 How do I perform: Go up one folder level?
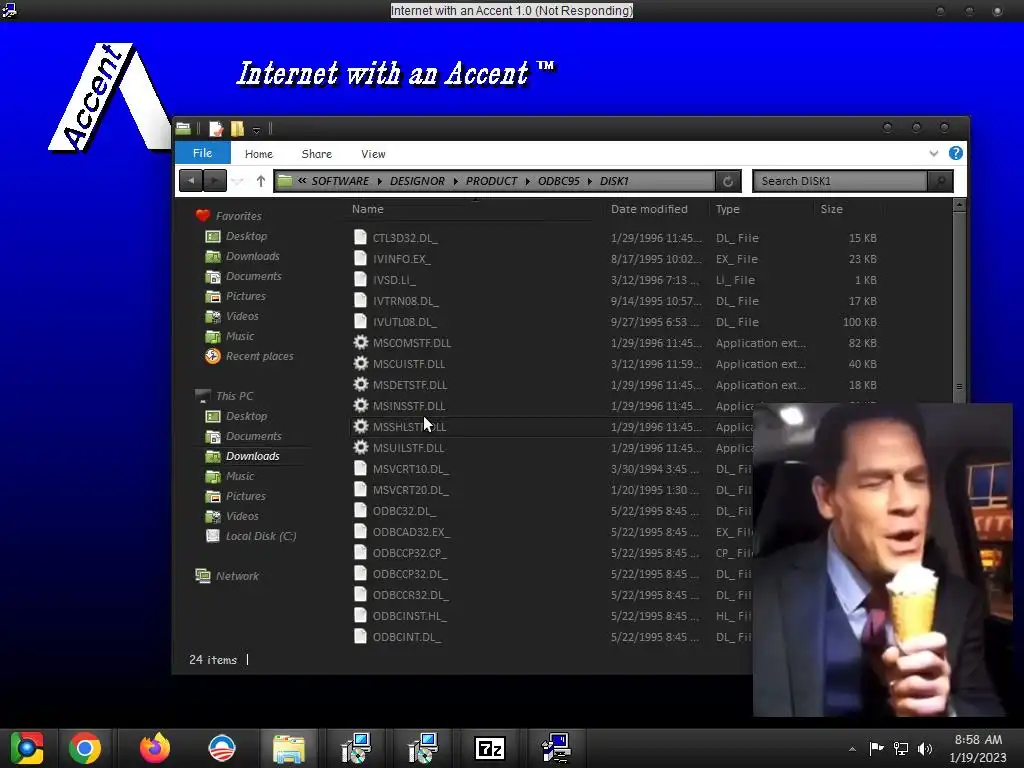[261, 181]
